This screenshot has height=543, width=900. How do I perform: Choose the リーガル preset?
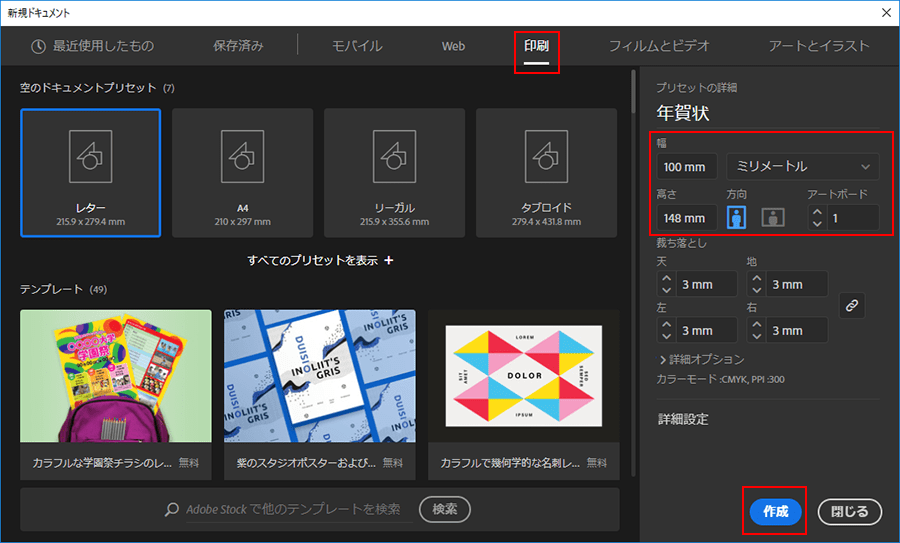point(394,173)
